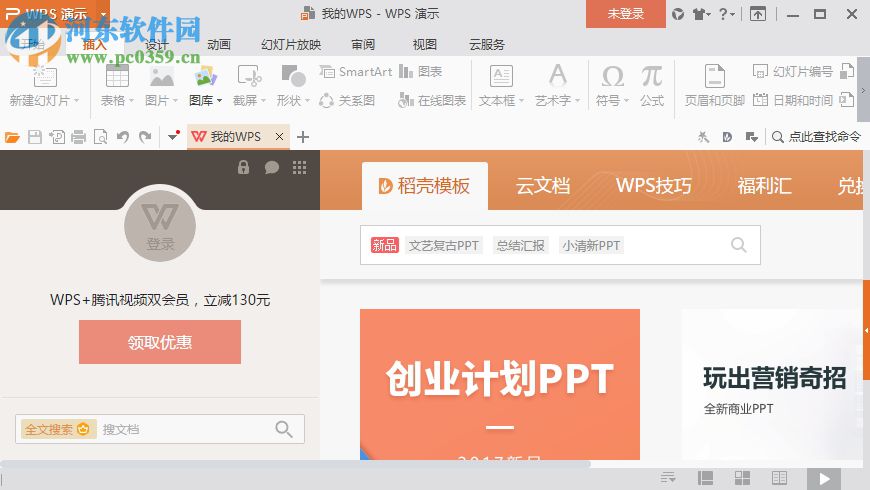870x490 pixels.
Task: Expand the 新建幻灯片 dropdown arrow
Action: 77,100
